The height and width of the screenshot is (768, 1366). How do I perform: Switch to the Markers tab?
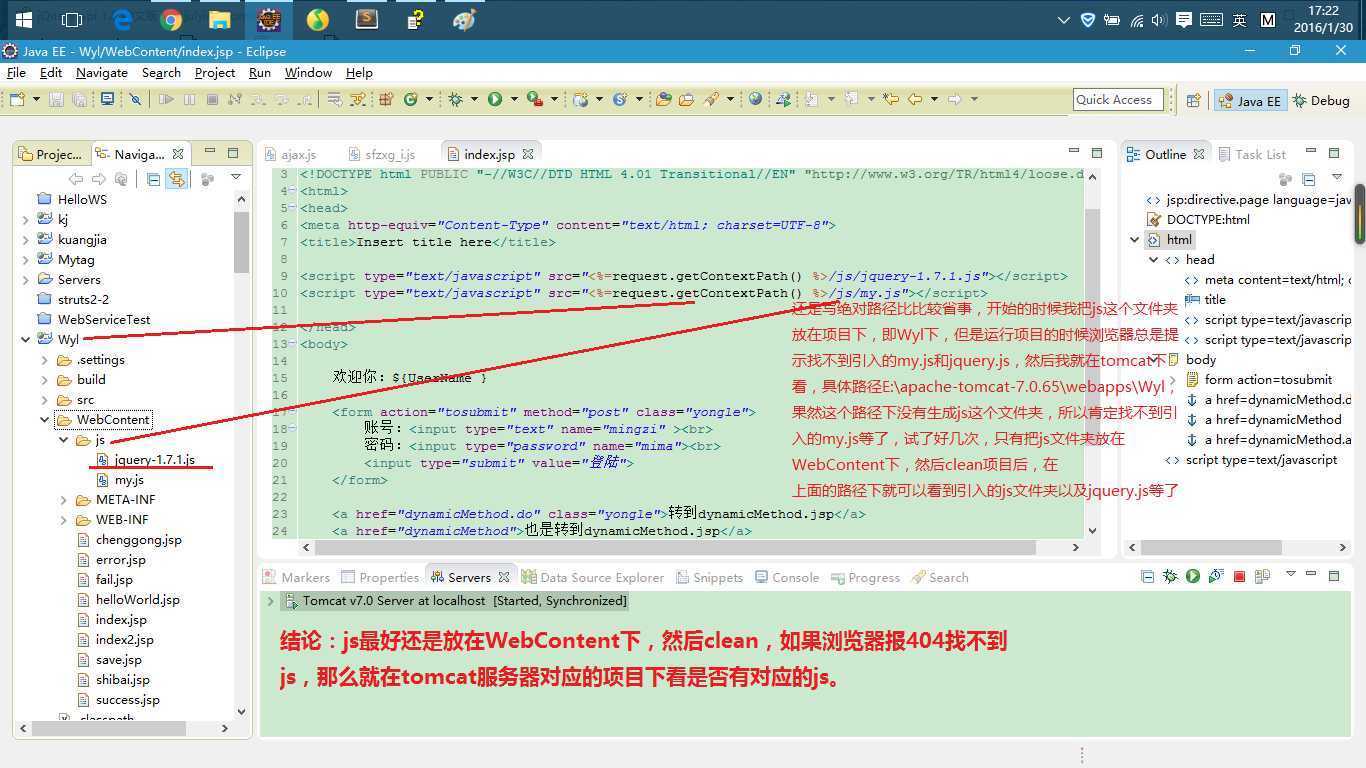pyautogui.click(x=296, y=577)
